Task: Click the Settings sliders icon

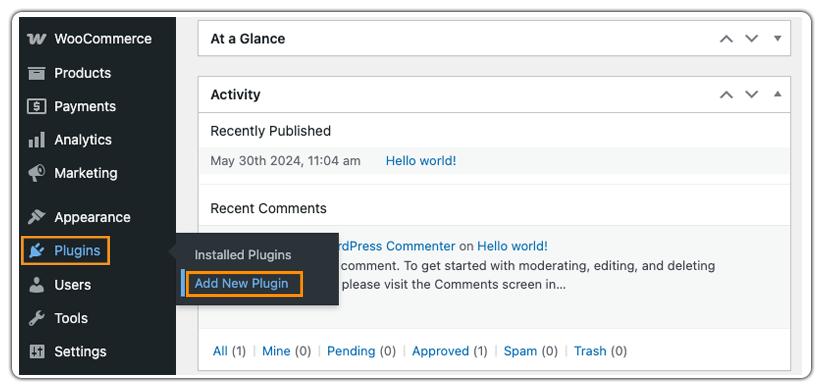Action: coord(37,352)
